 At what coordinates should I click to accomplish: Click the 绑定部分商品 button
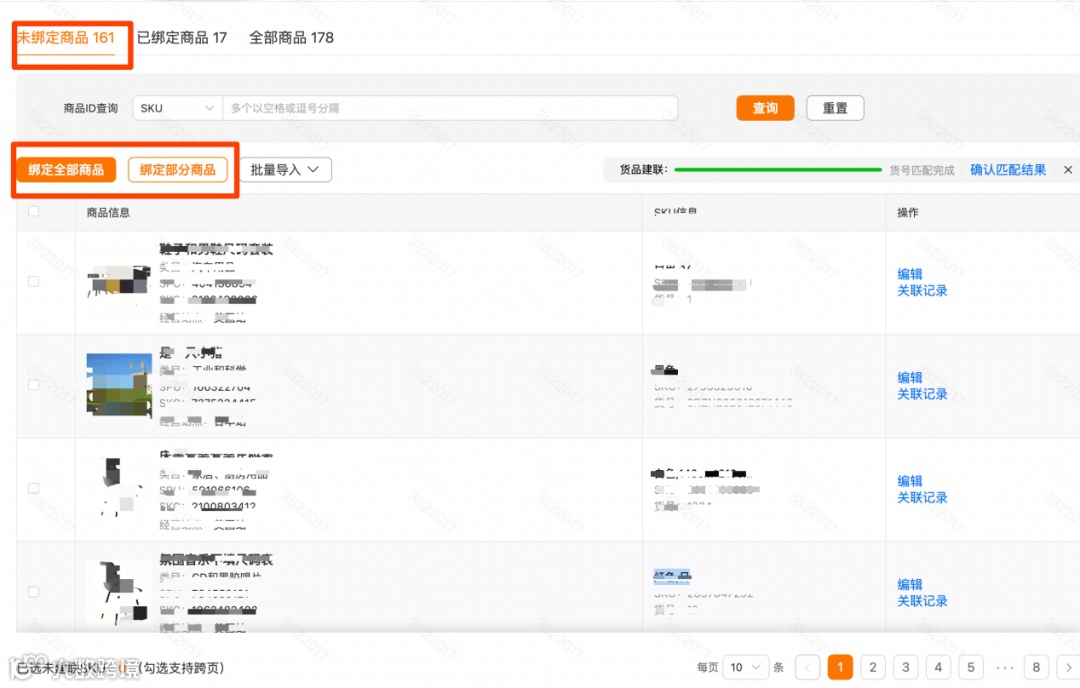(x=177, y=169)
